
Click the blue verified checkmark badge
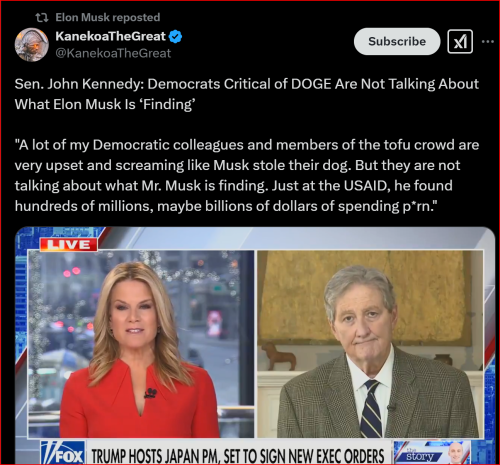(x=175, y=36)
